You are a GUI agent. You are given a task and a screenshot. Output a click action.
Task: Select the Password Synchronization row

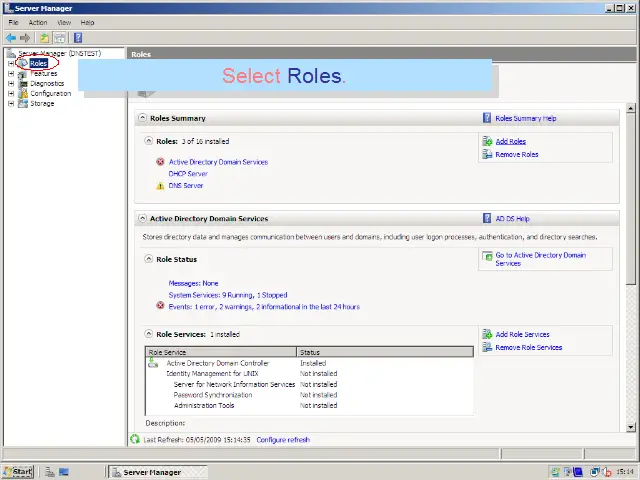pyautogui.click(x=309, y=395)
